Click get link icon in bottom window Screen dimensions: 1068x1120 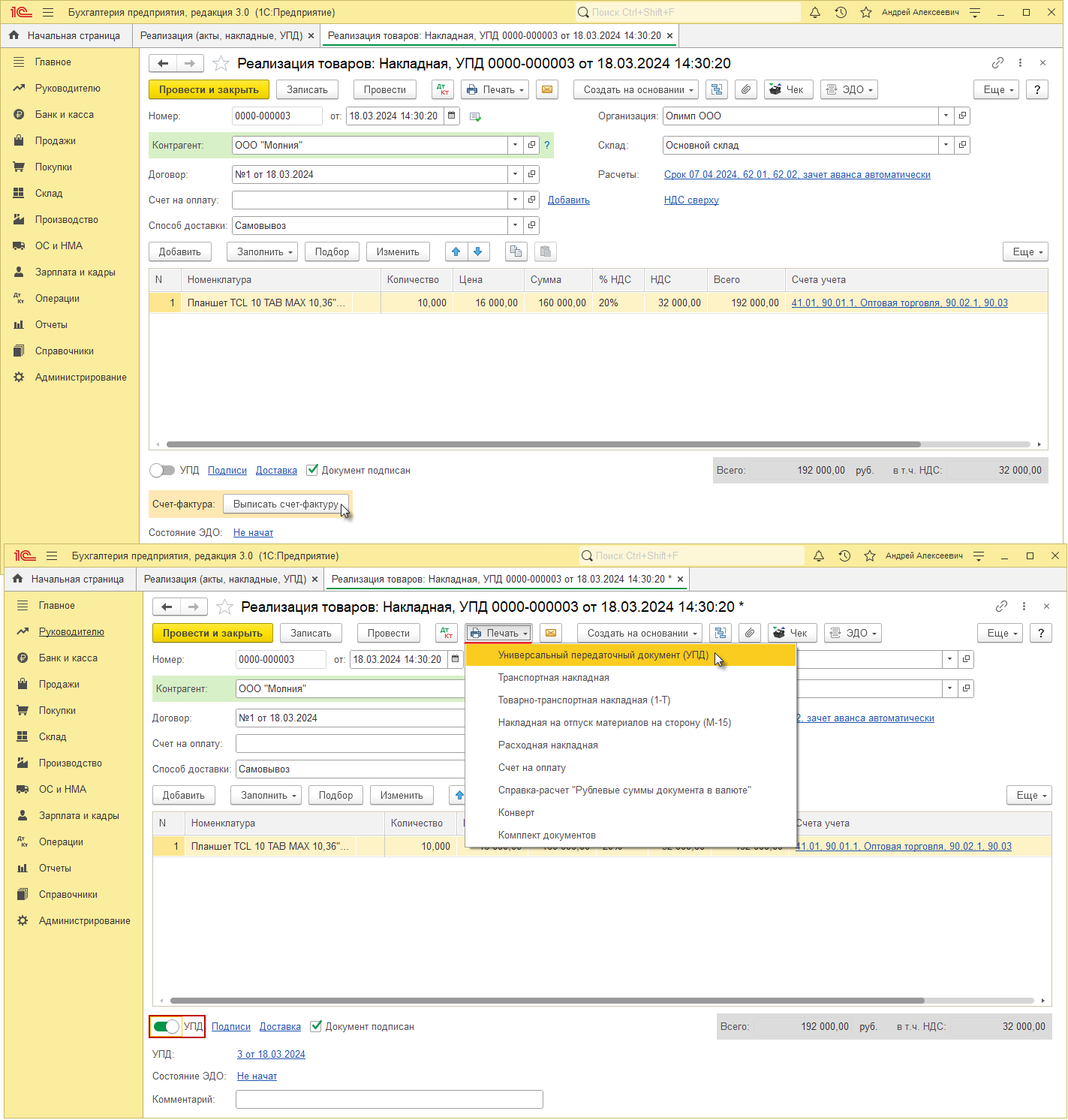1001,606
